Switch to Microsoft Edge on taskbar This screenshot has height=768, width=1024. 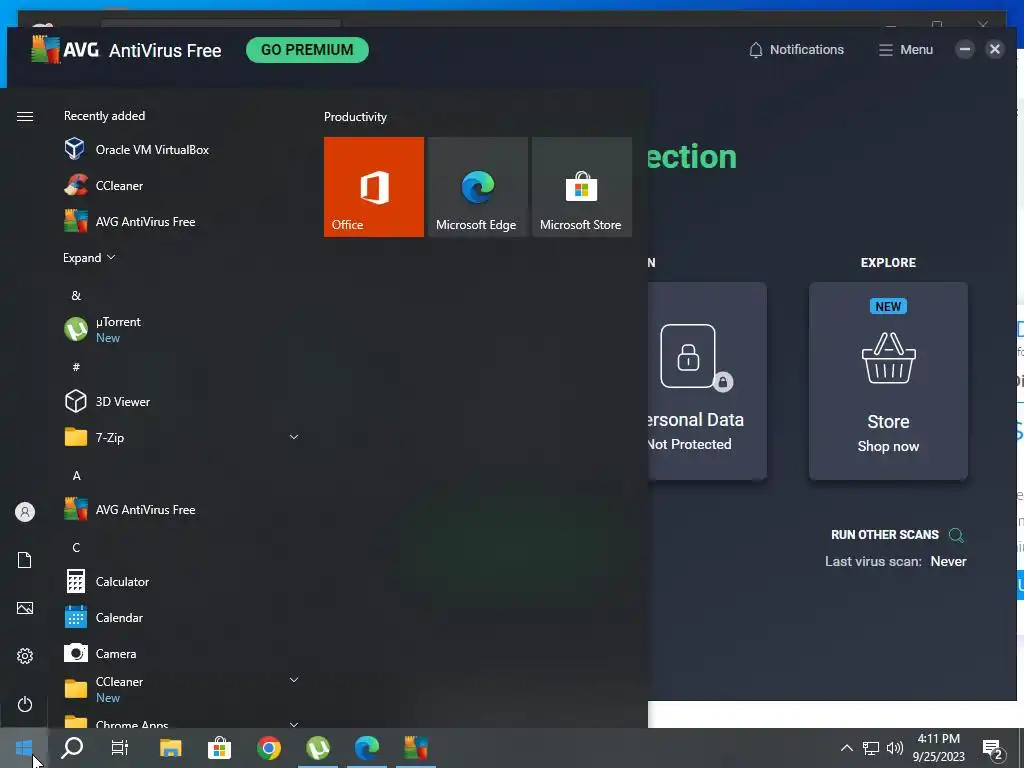tap(367, 748)
